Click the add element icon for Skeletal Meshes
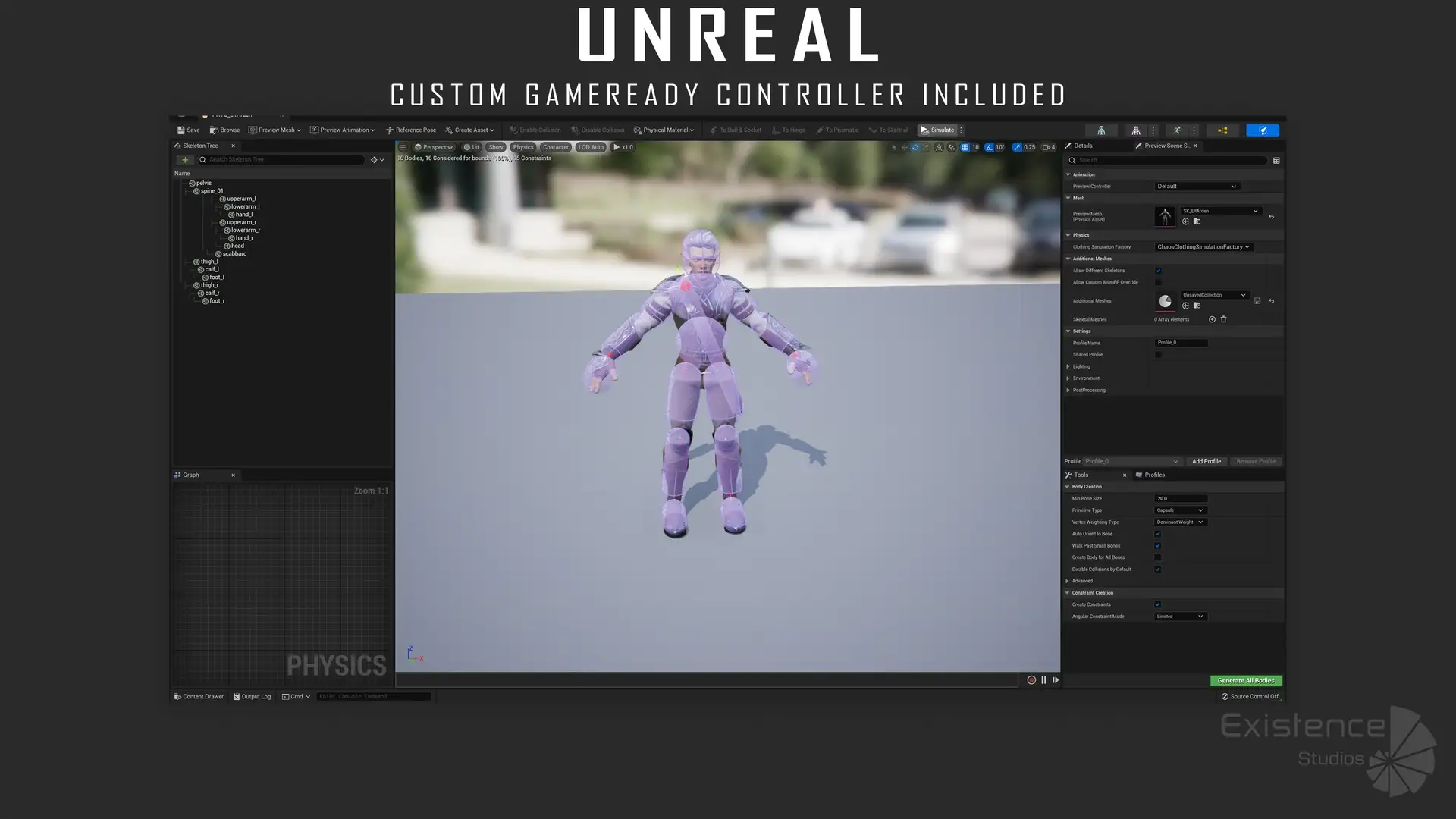The width and height of the screenshot is (1456, 819). (1212, 319)
